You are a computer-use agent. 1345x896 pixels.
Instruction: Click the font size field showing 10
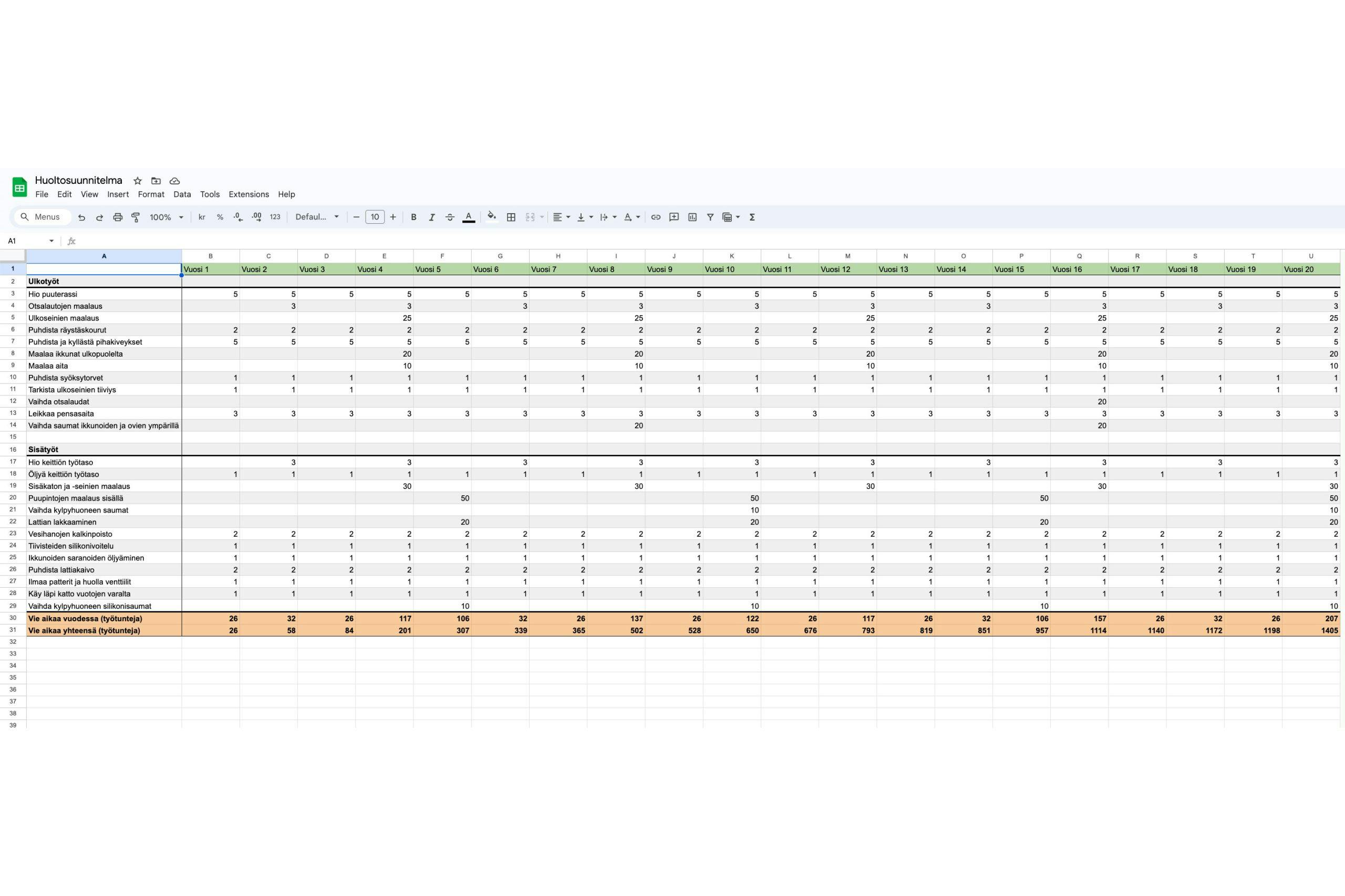click(x=375, y=217)
